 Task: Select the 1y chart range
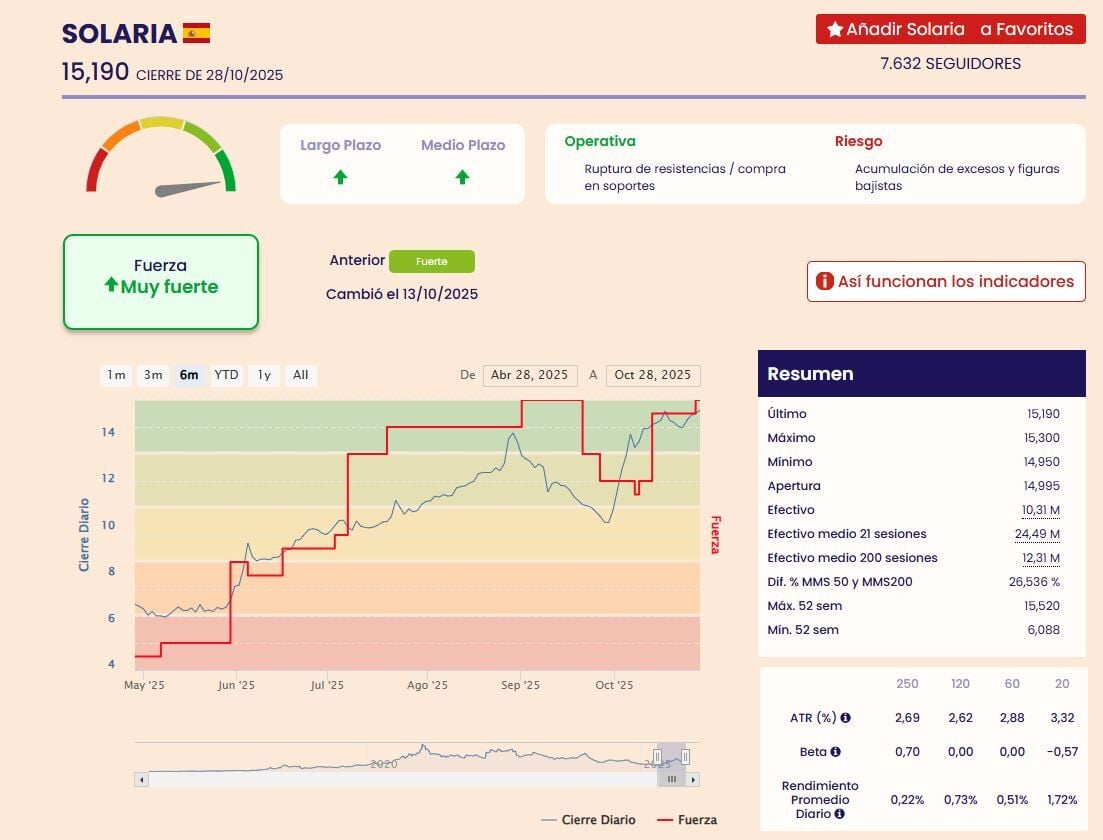tap(264, 375)
